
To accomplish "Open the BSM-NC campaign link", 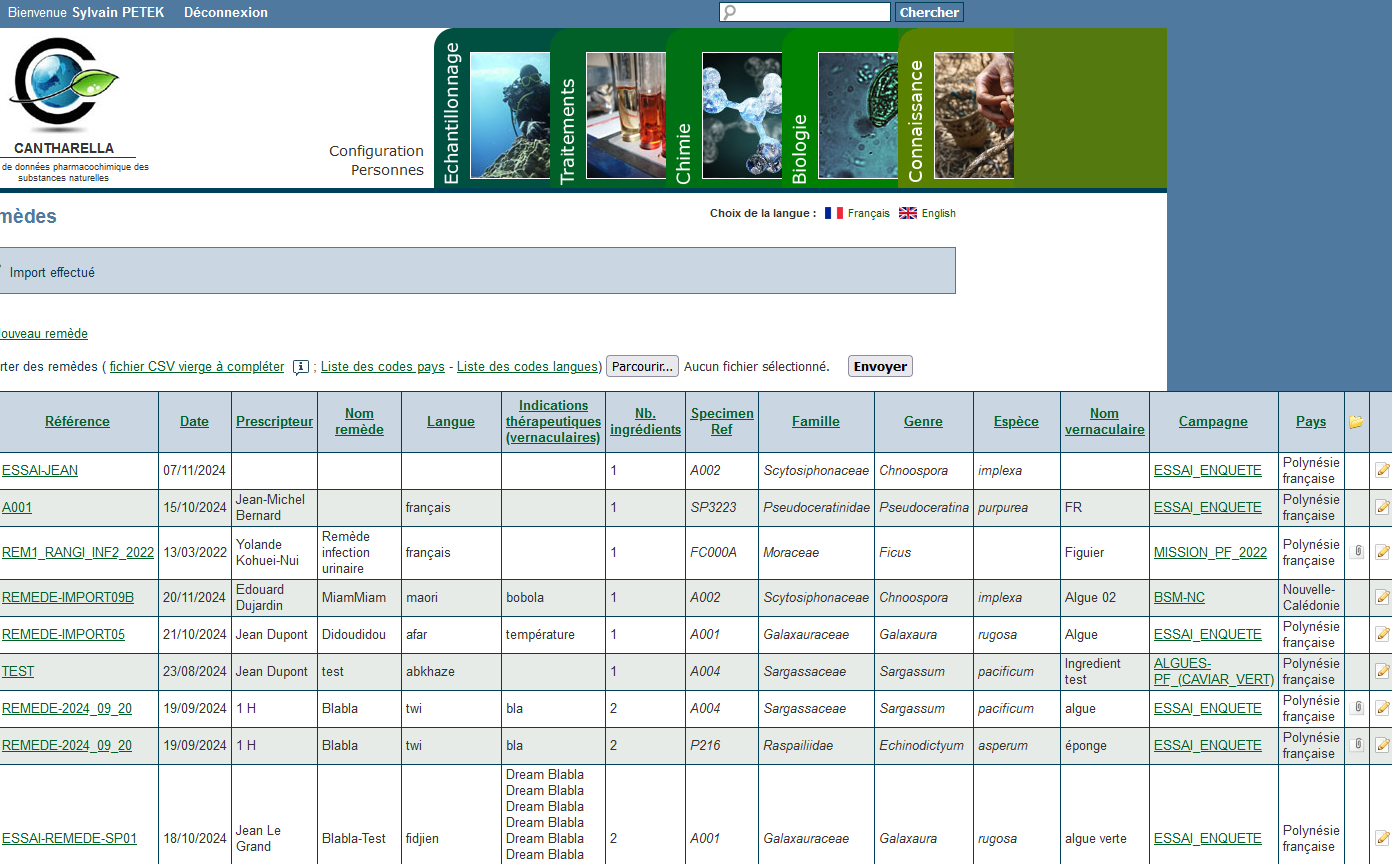I will 1179,597.
